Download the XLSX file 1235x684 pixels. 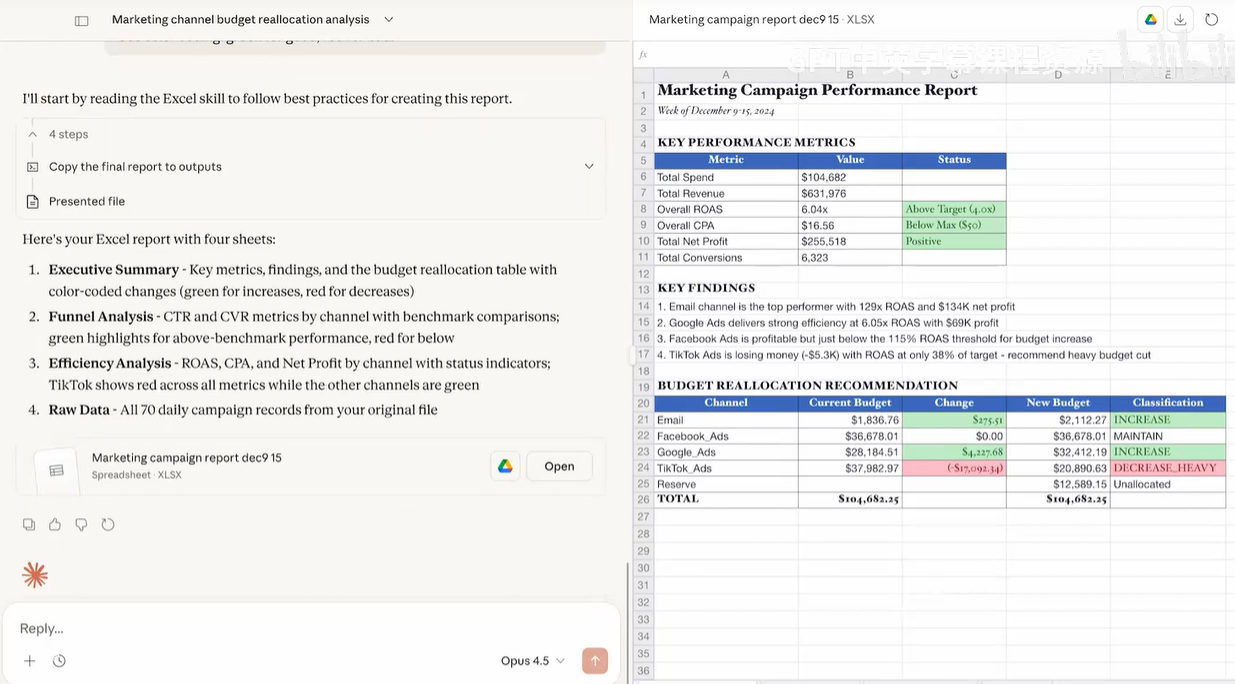click(1180, 20)
